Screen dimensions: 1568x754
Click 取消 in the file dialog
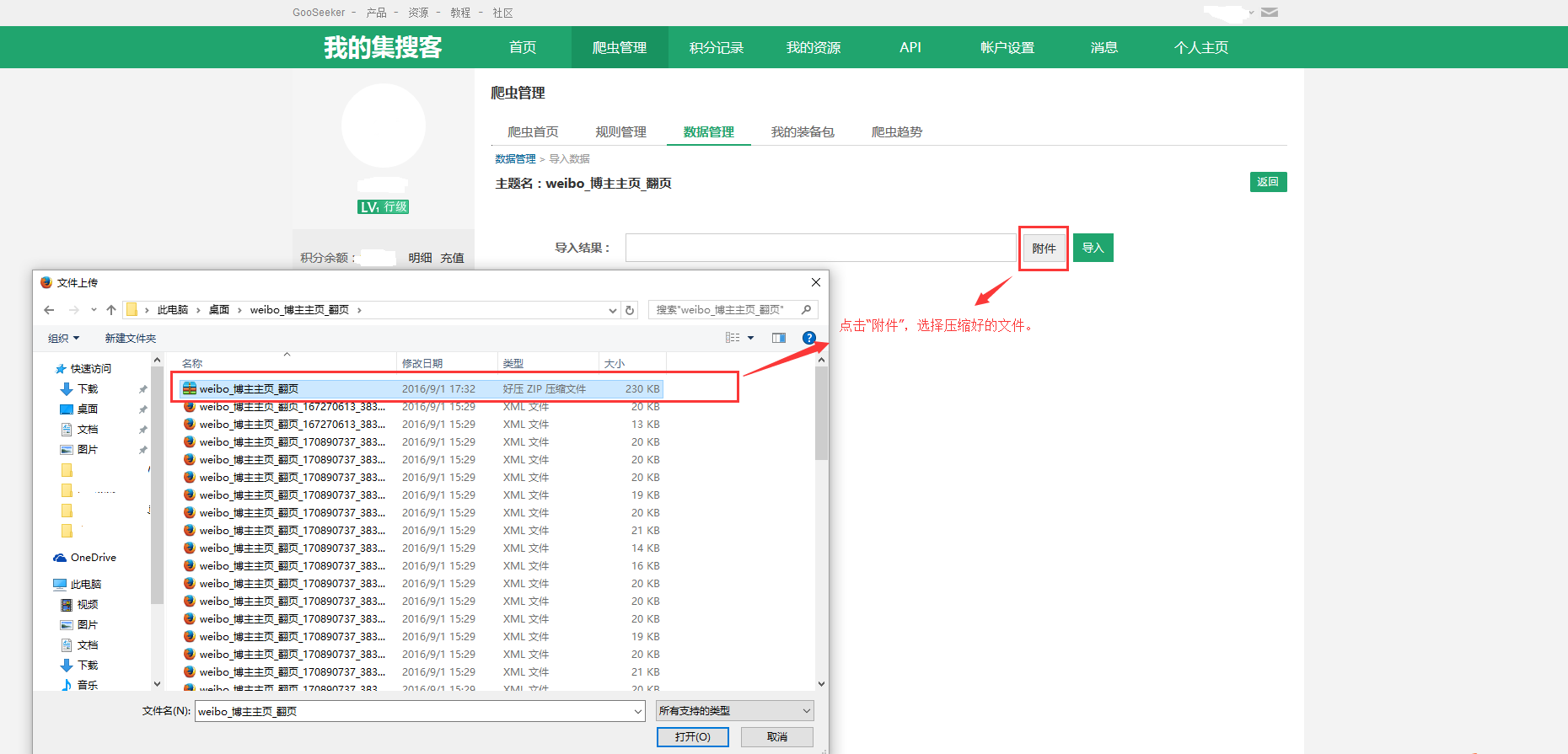click(777, 737)
